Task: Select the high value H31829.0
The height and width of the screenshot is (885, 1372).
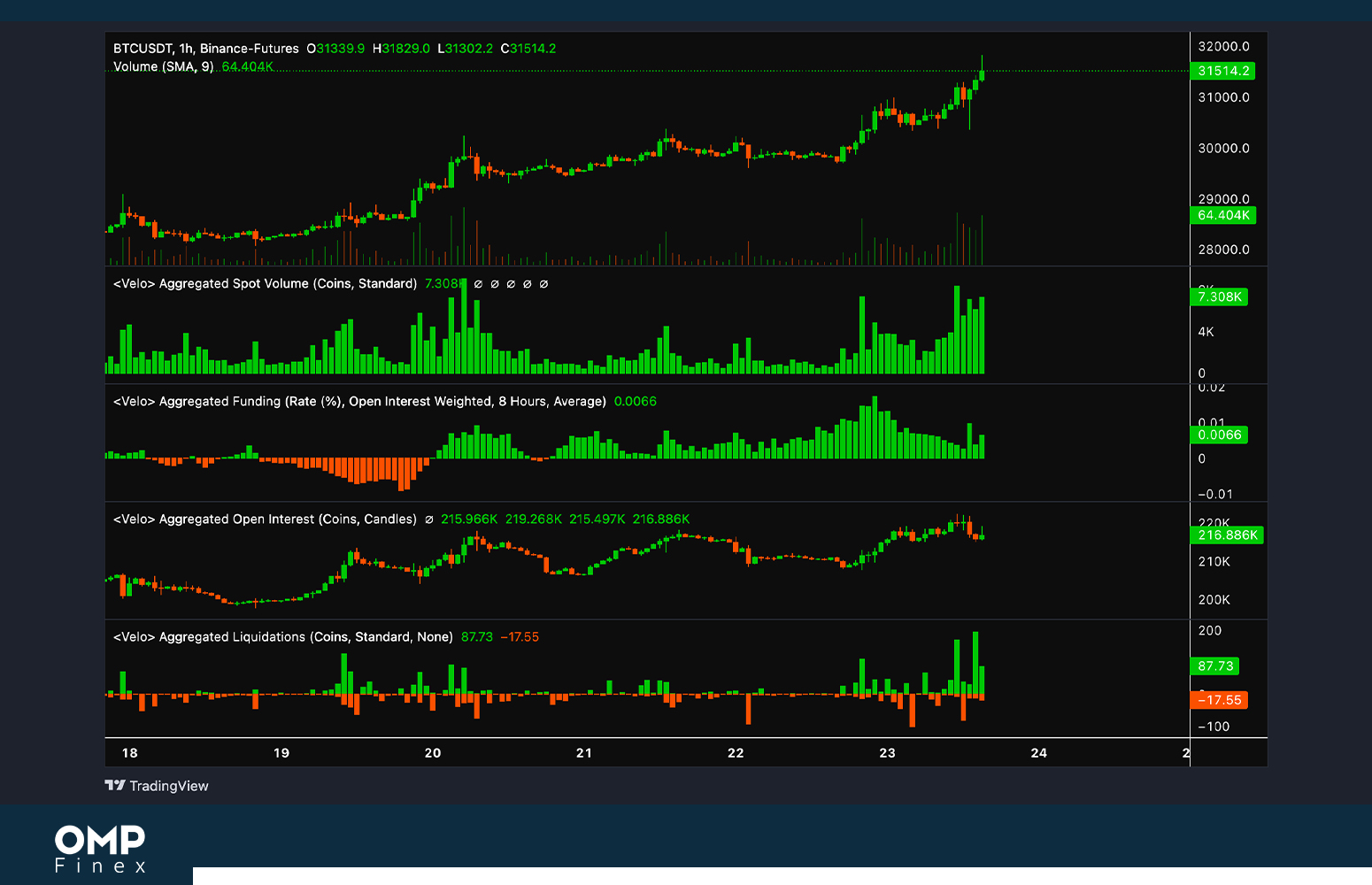Action: point(401,49)
